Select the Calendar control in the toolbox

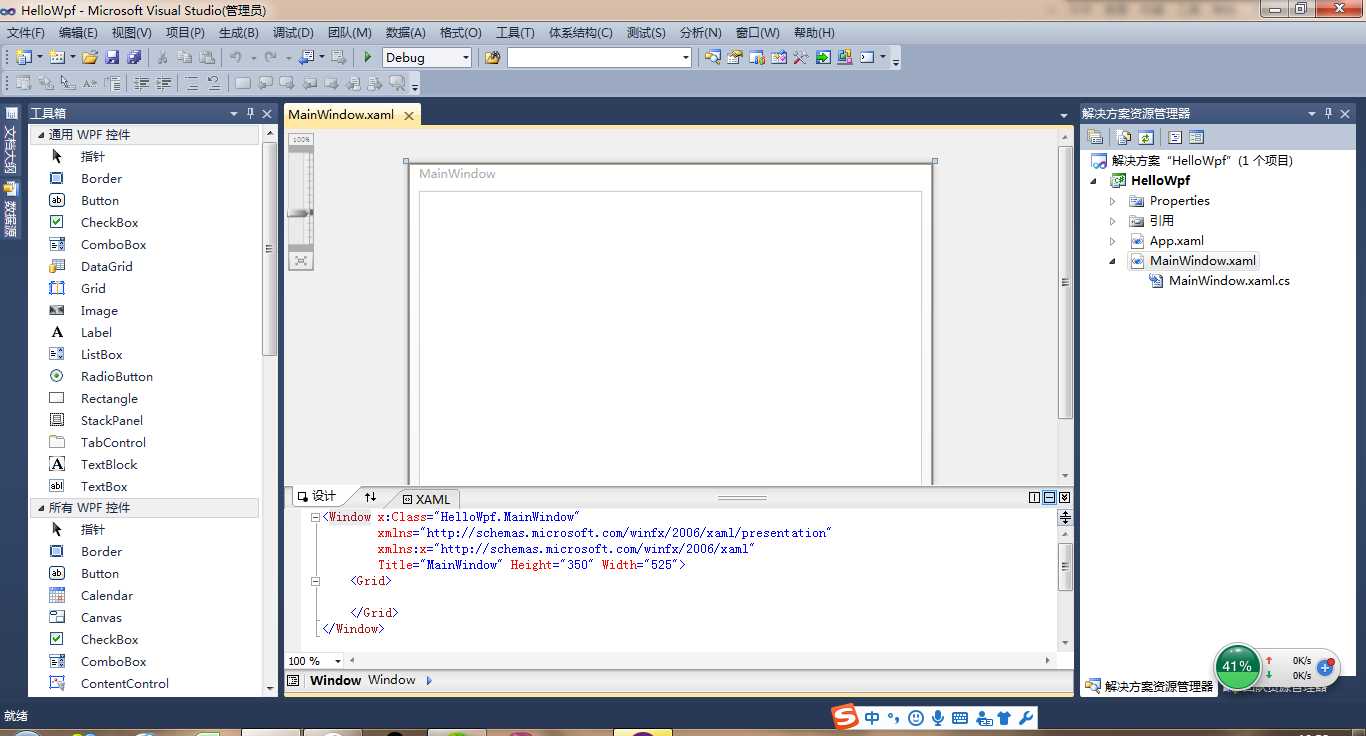pyautogui.click(x=106, y=596)
